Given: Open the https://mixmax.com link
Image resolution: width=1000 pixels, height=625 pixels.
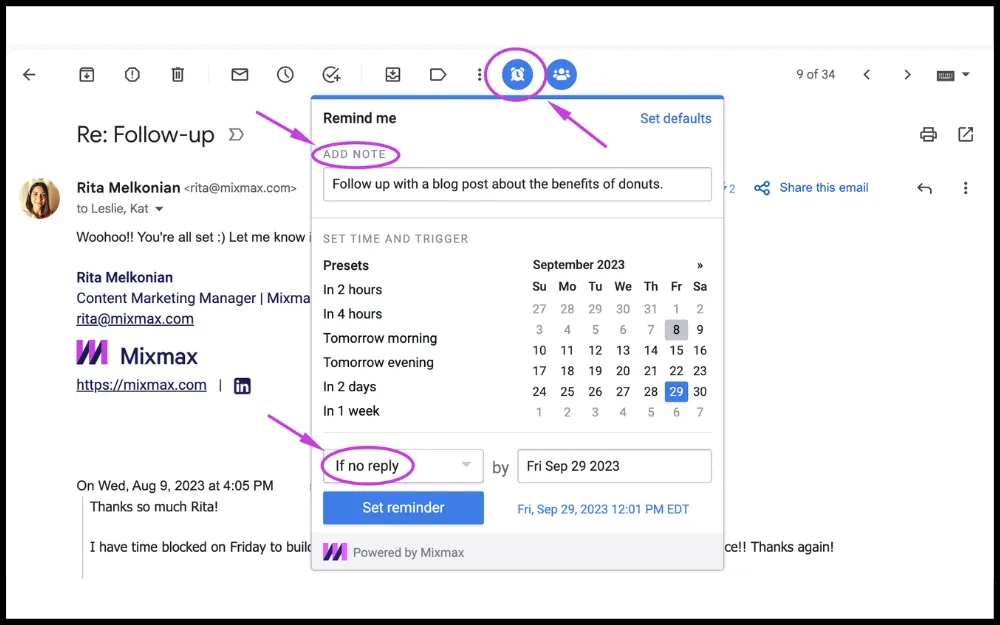Looking at the screenshot, I should (x=142, y=385).
